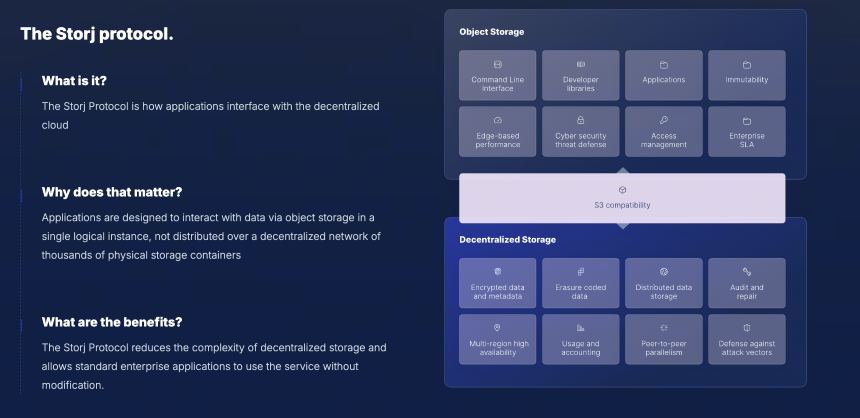
Task: Click the Cyber security lock icon
Action: coord(581,120)
